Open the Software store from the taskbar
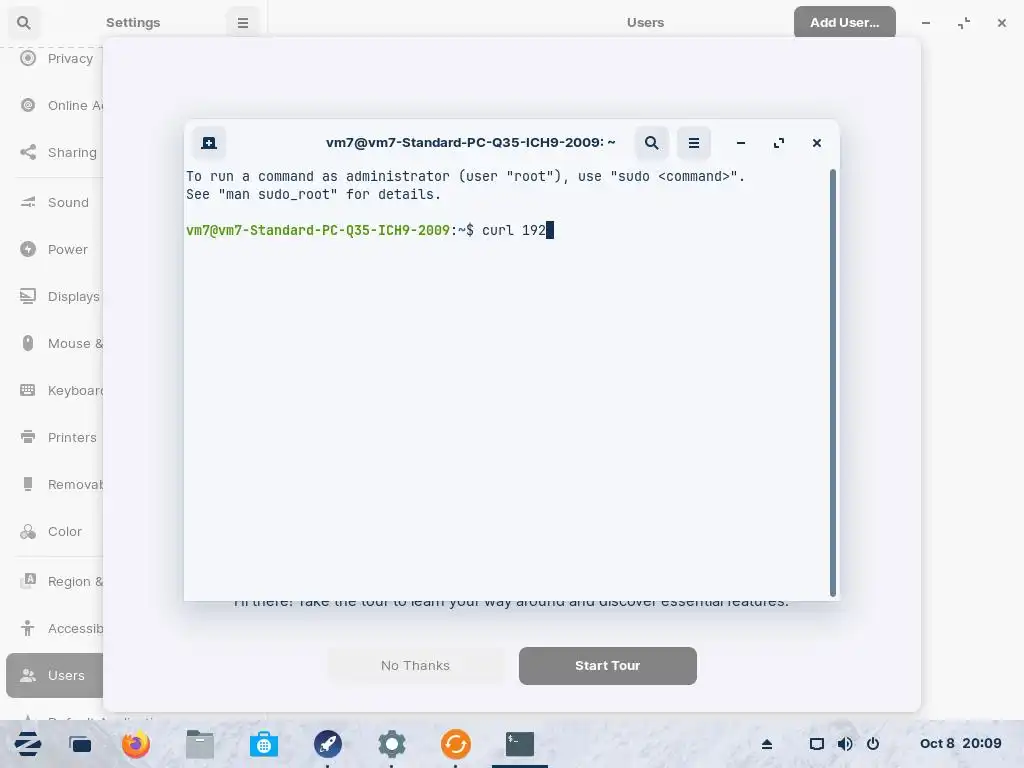 click(x=264, y=744)
